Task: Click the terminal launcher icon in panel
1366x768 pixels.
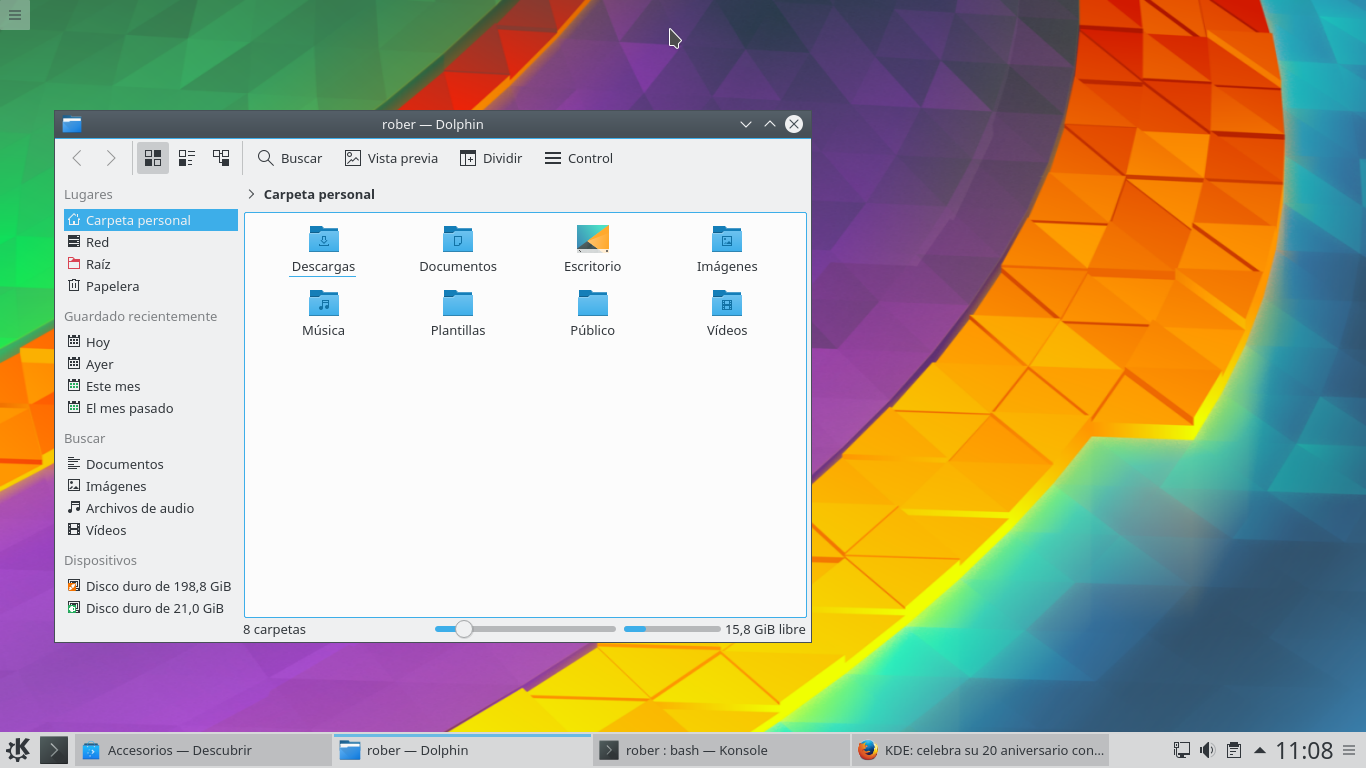Action: point(54,750)
